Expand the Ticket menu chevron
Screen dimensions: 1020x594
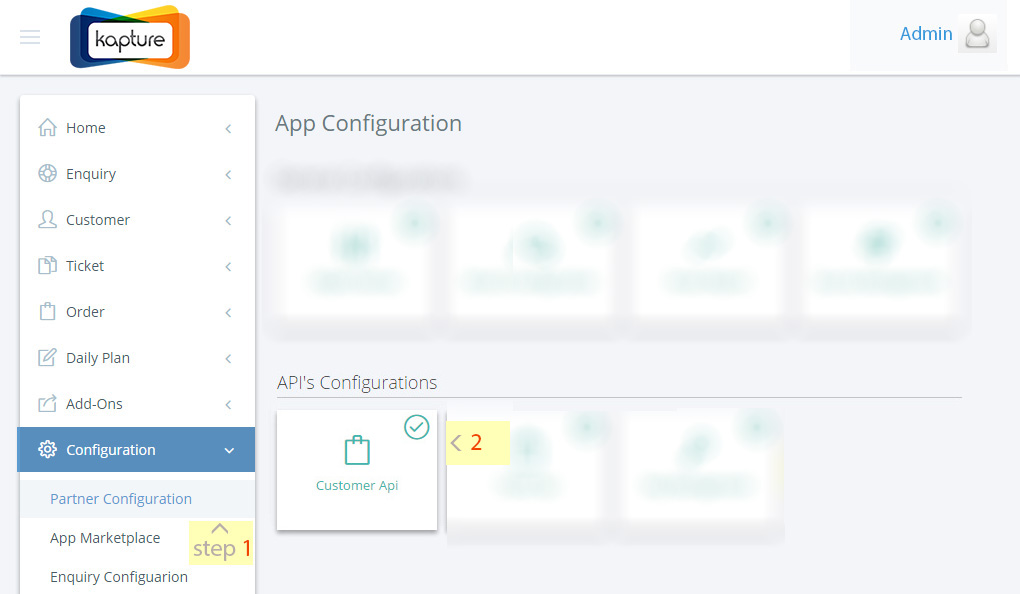228,267
